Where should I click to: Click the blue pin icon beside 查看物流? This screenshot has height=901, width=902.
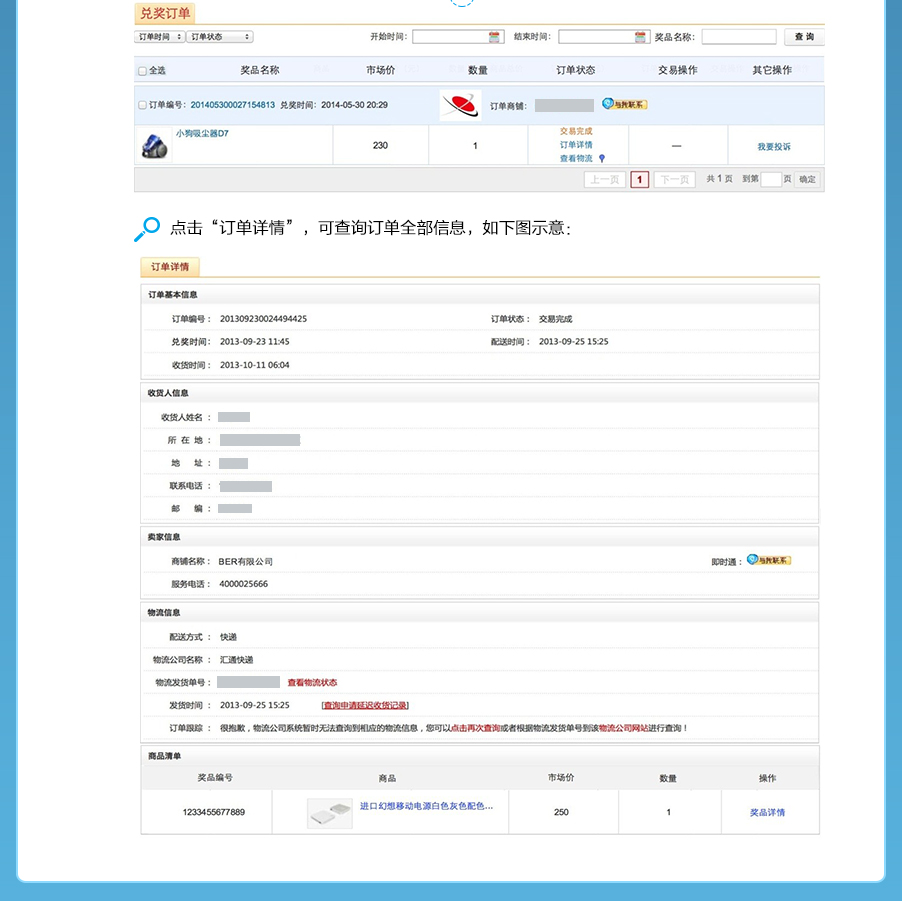tap(602, 158)
